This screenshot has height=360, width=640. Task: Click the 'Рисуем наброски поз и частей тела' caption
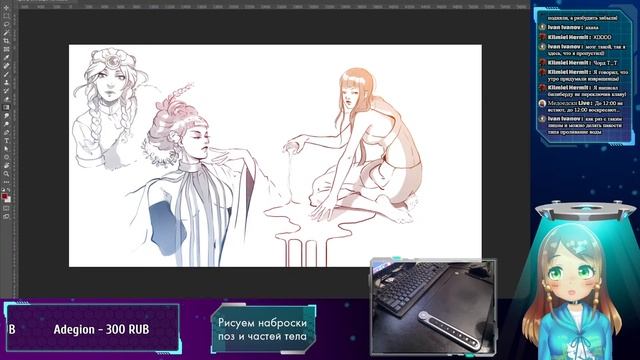point(262,329)
